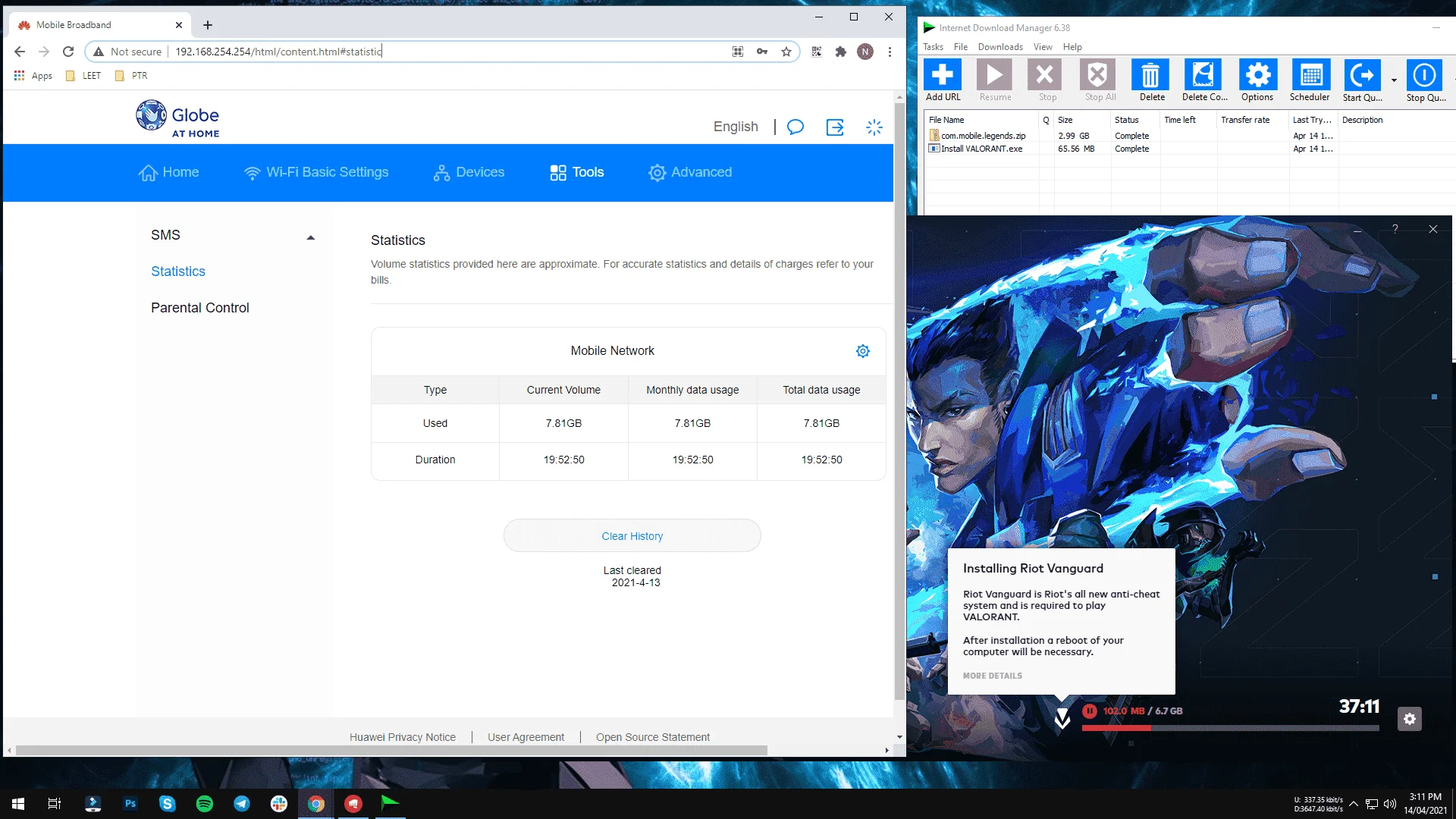Screen dimensions: 1456x819
Task: Open Telegram from the taskbar
Action: click(242, 804)
